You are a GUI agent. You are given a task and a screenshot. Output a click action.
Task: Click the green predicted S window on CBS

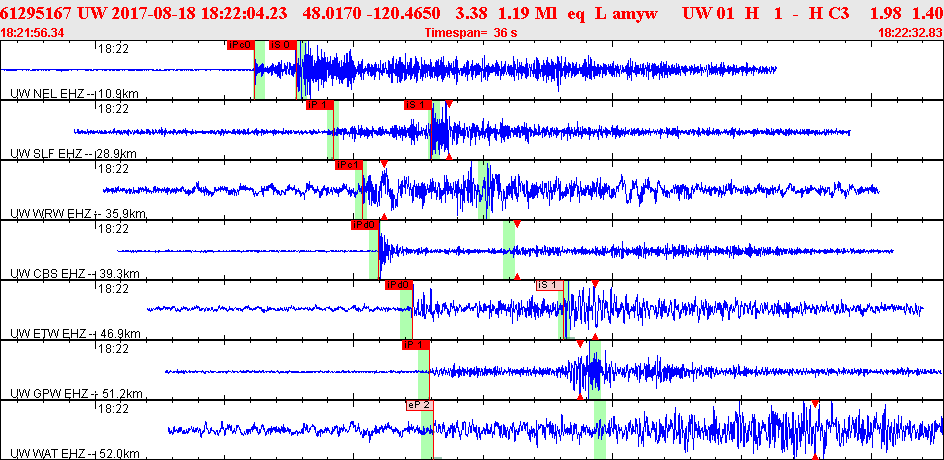pos(508,250)
